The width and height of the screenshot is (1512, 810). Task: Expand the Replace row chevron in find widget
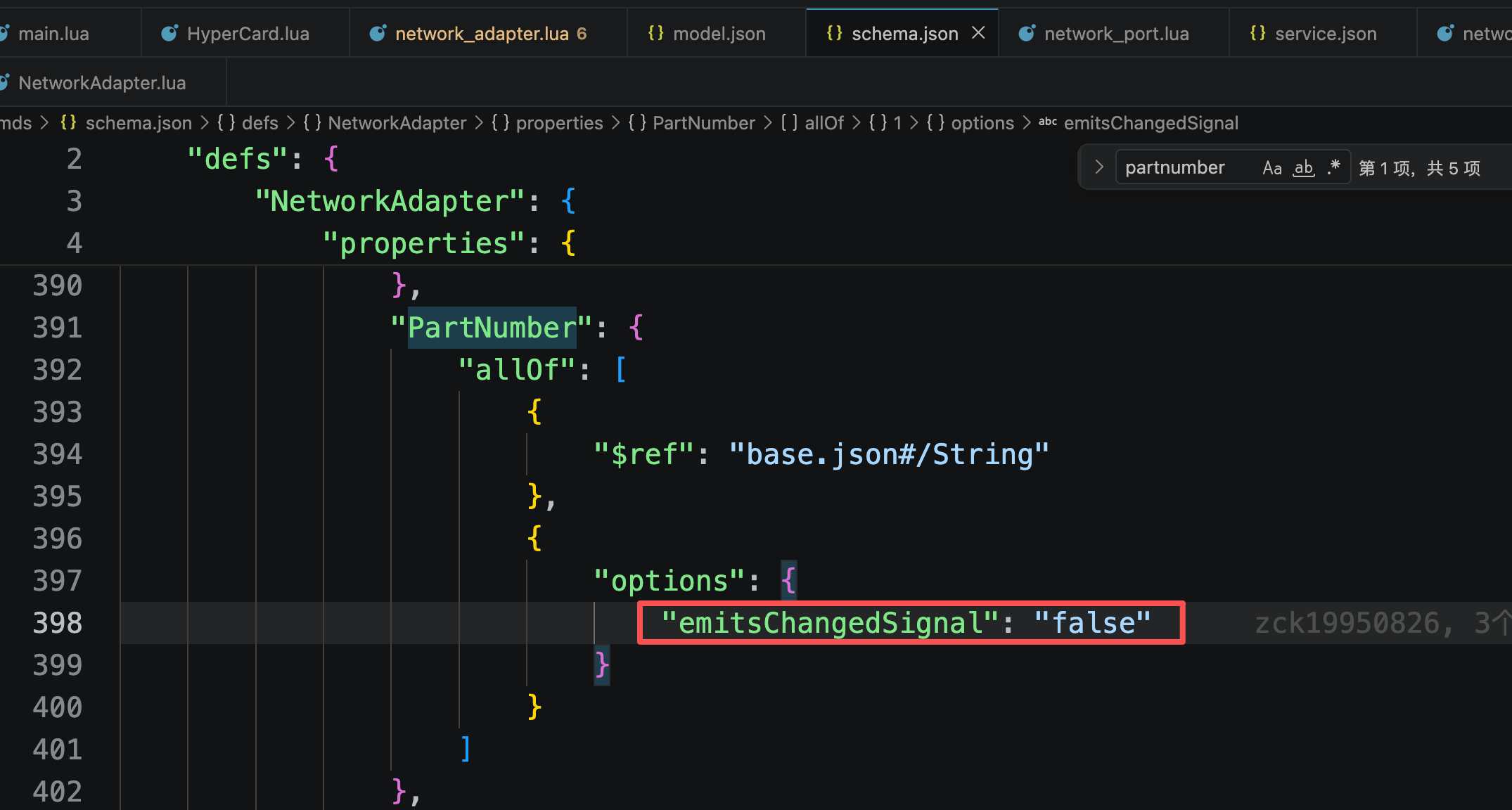pos(1098,167)
